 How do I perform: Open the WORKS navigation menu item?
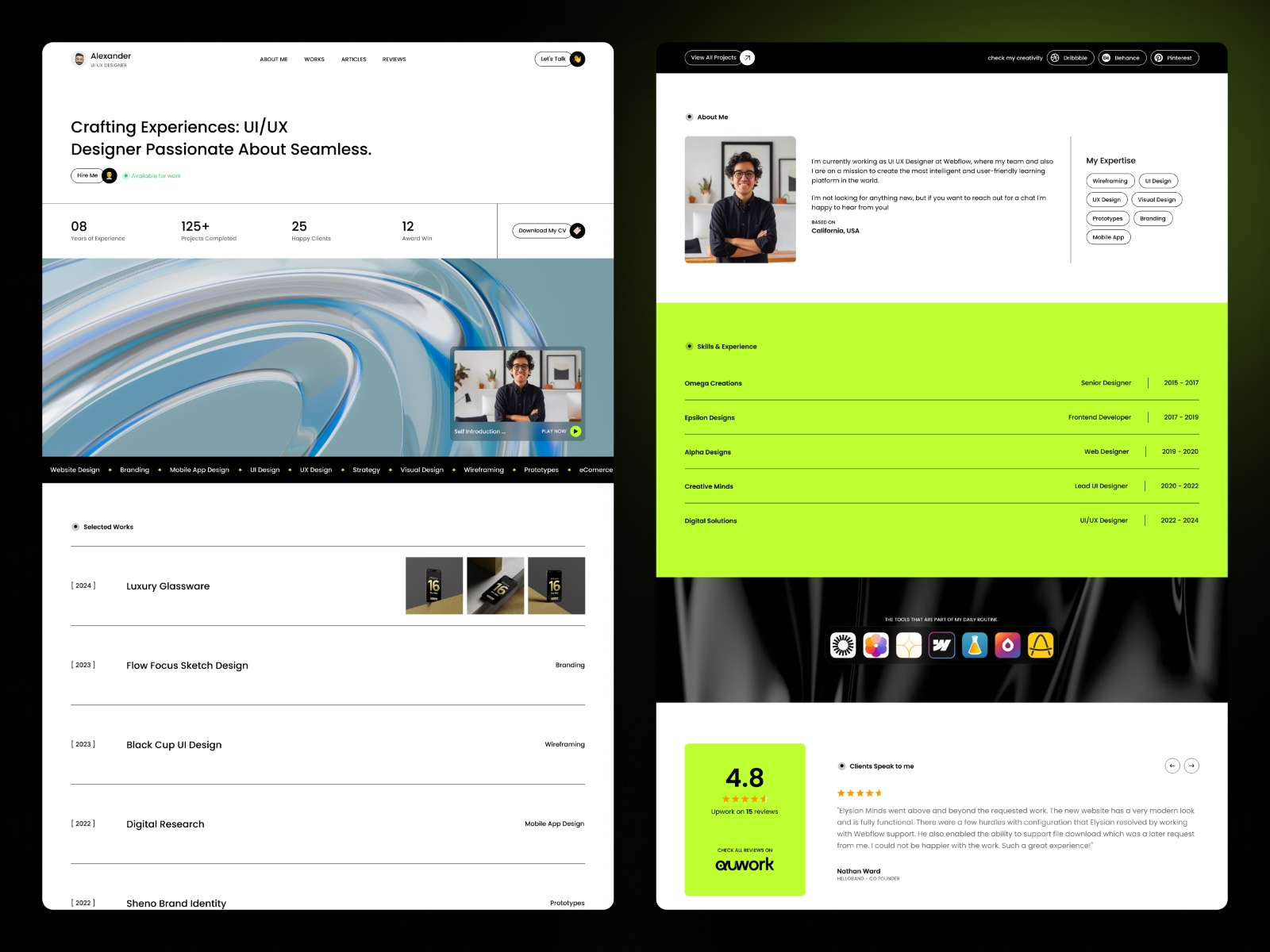[x=314, y=59]
